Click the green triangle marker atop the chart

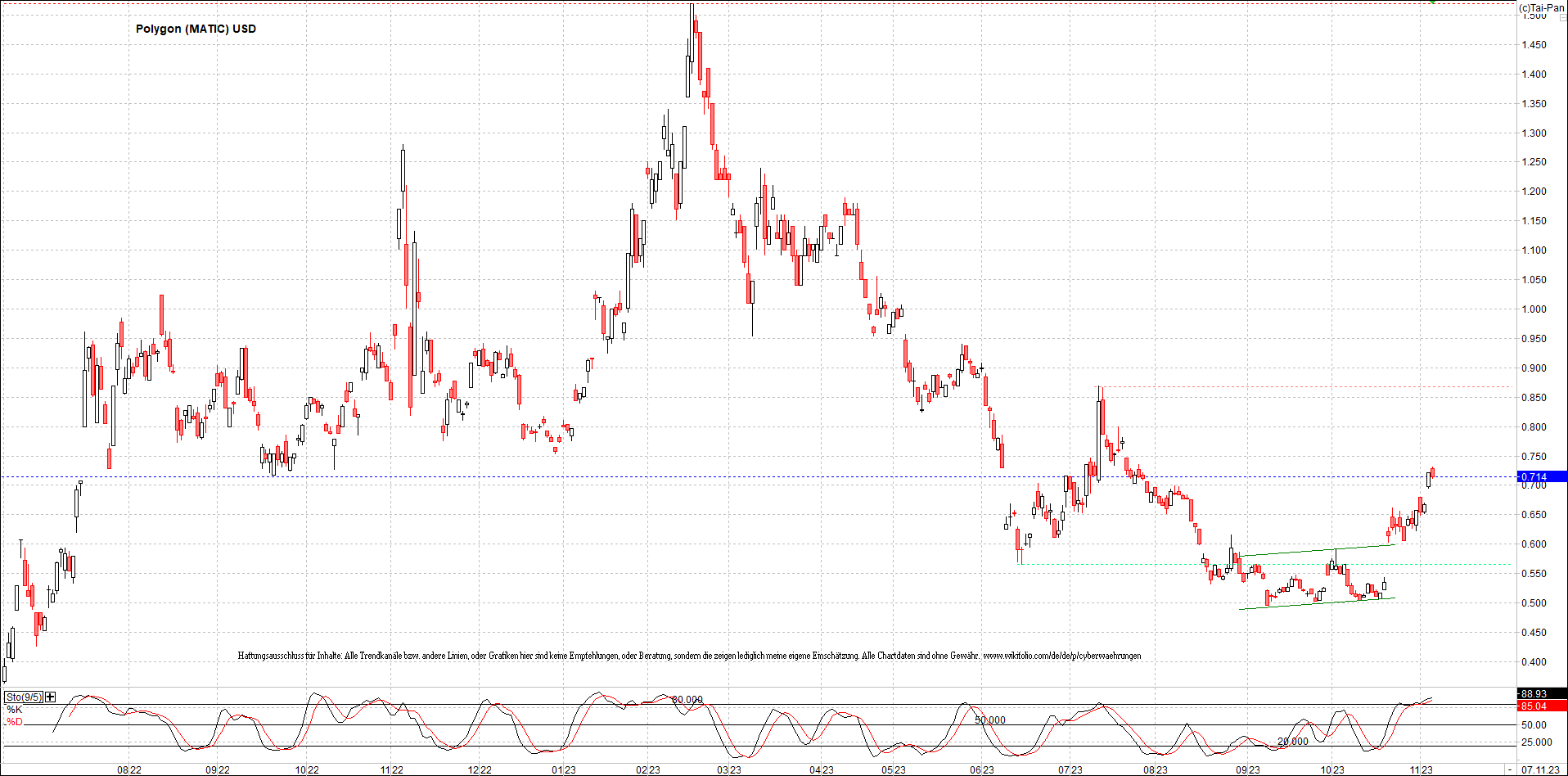click(x=1432, y=3)
